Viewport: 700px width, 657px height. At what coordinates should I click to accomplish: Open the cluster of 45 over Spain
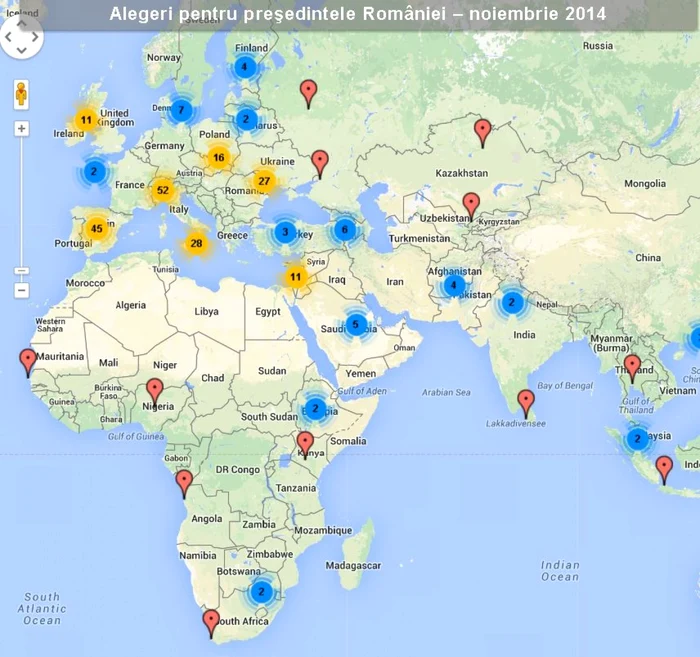(96, 229)
